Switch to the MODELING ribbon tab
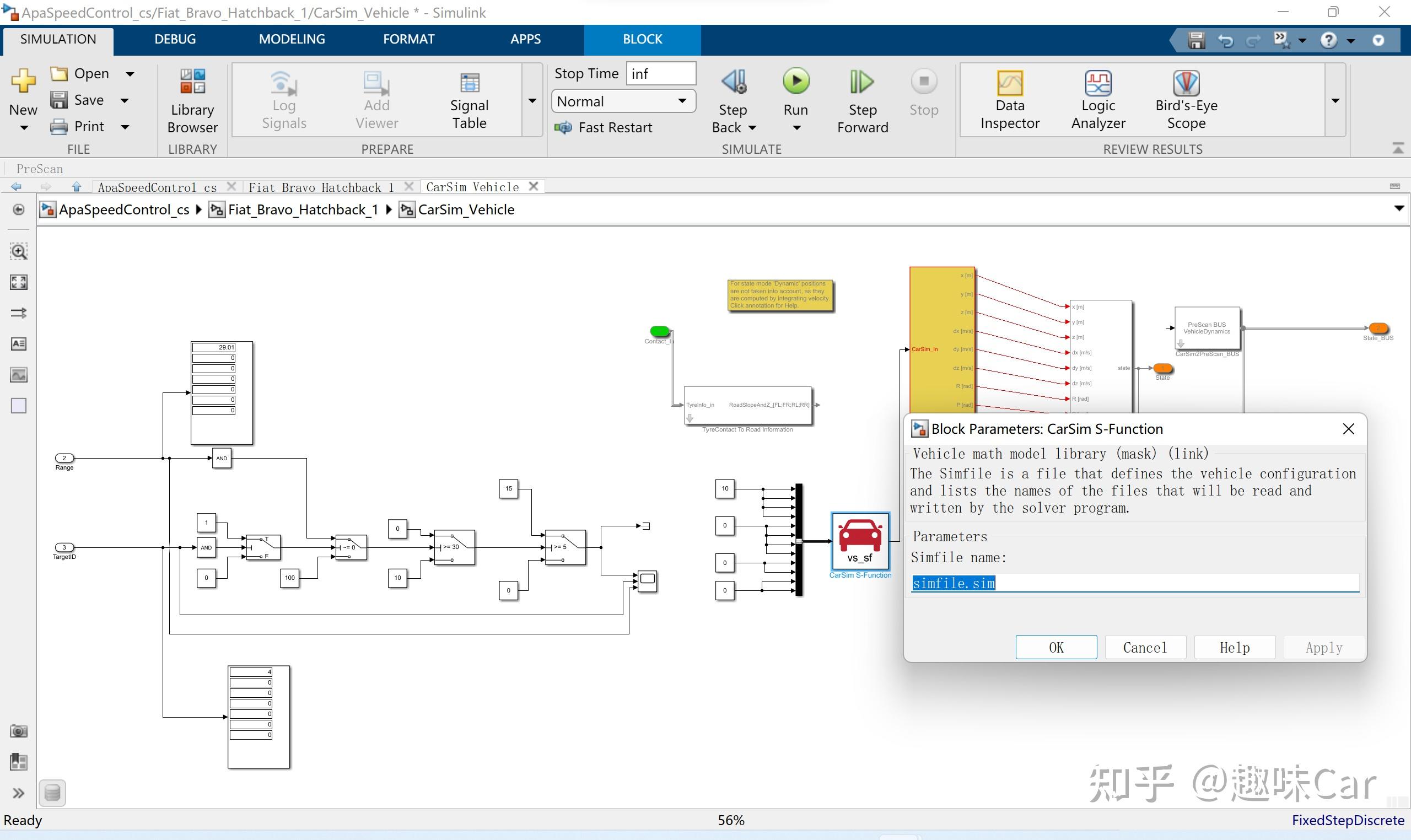This screenshot has height=840, width=1411. (x=292, y=39)
